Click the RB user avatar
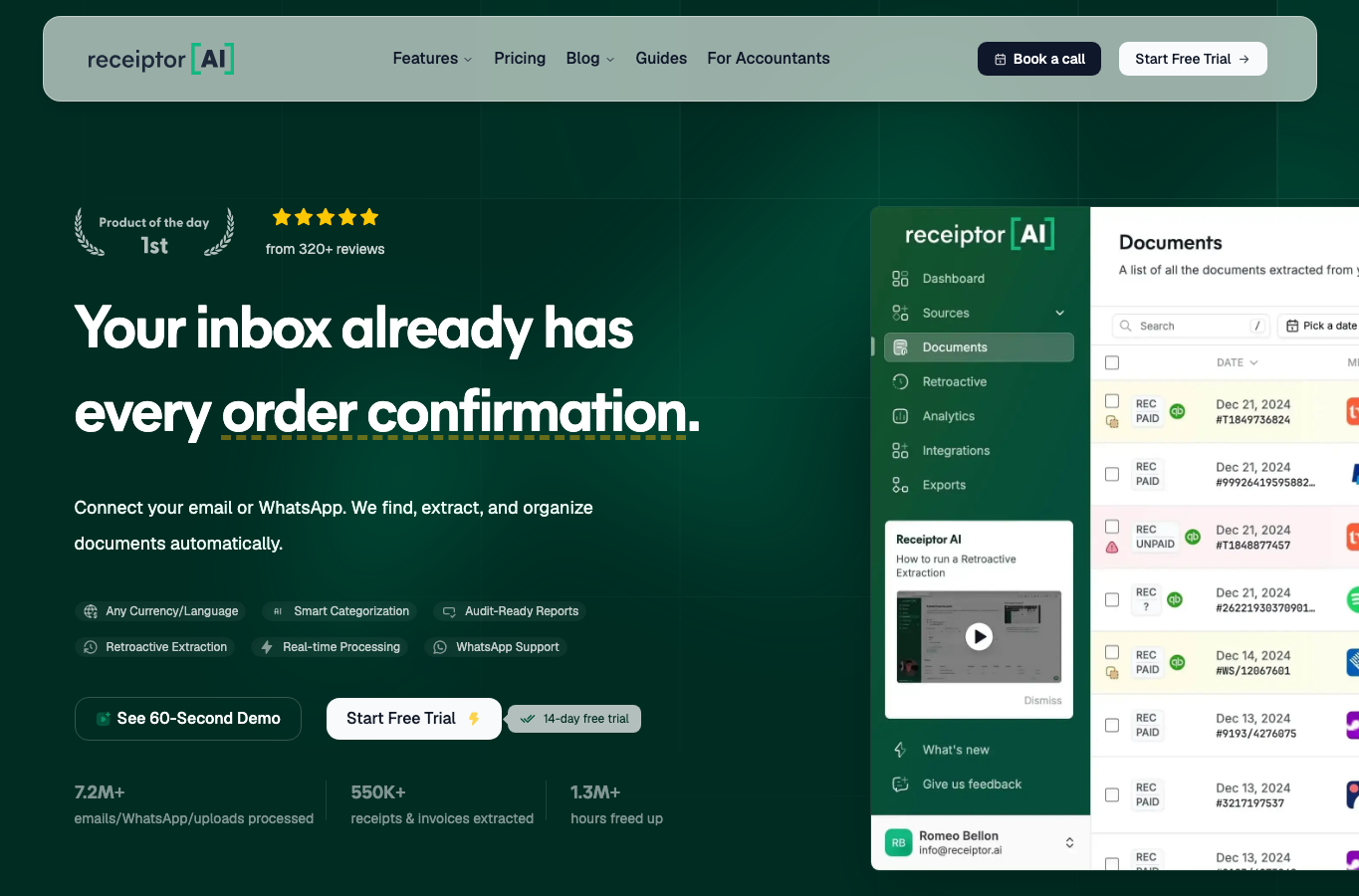Viewport: 1359px width, 896px height. [x=899, y=842]
